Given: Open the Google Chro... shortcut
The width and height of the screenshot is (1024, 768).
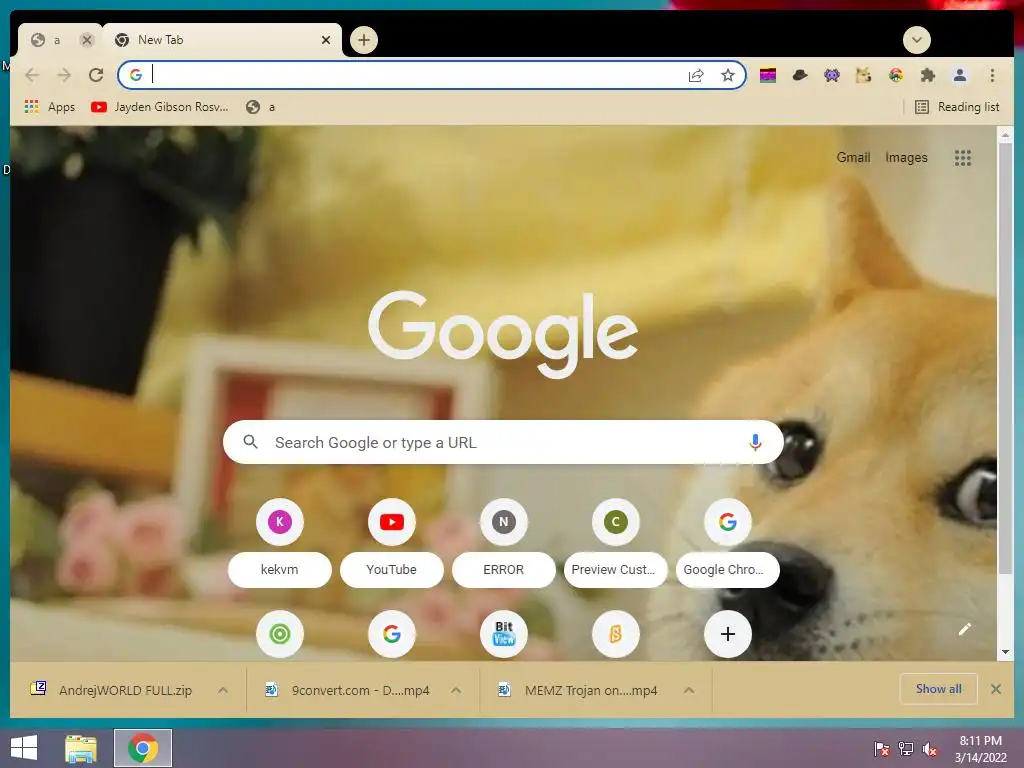Looking at the screenshot, I should tap(728, 542).
